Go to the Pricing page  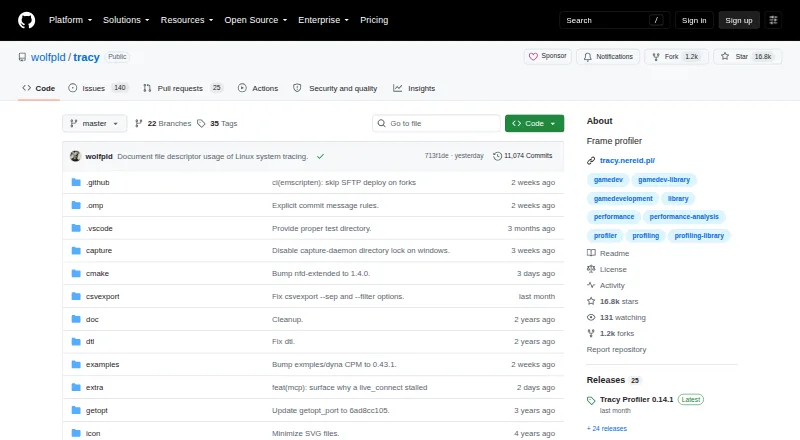click(374, 20)
